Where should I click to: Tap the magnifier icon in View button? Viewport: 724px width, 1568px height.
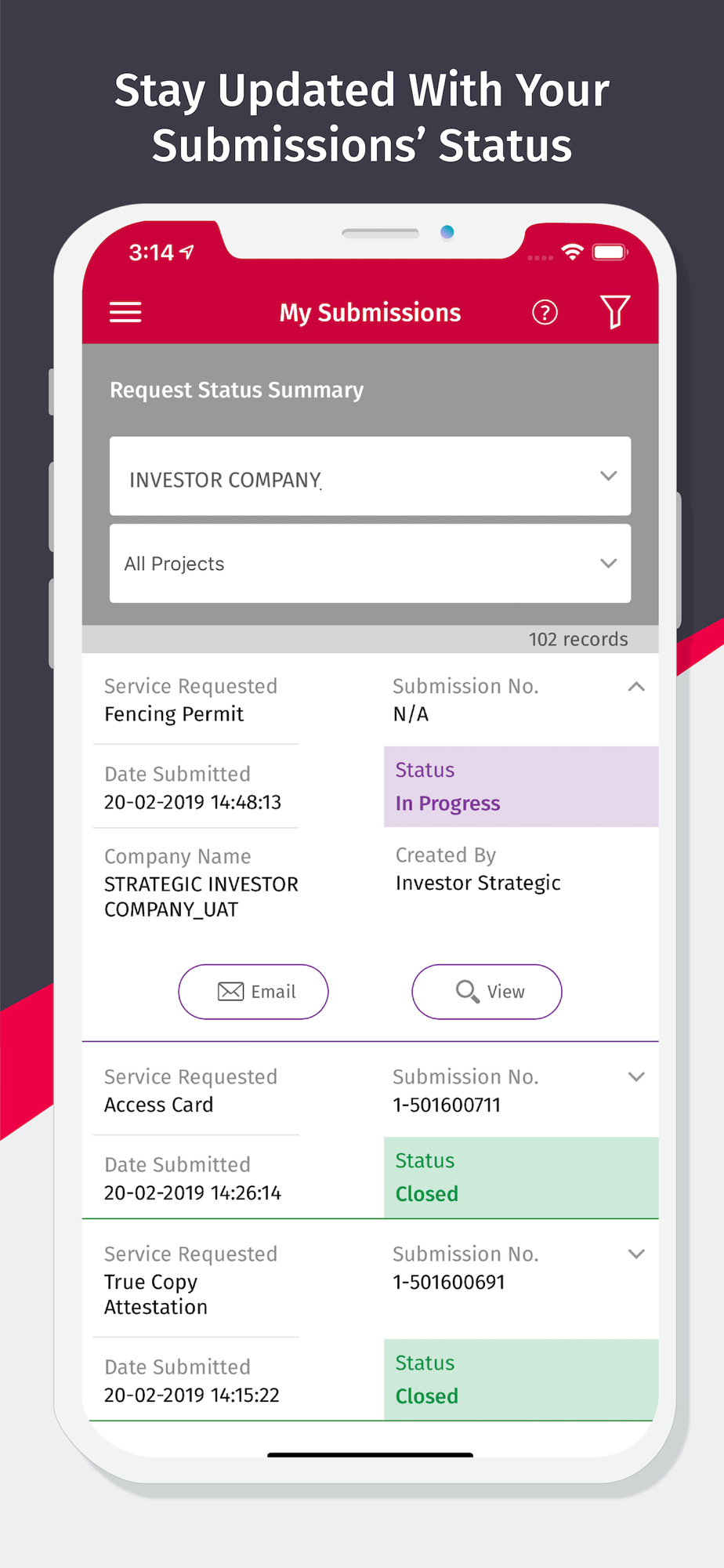click(467, 992)
